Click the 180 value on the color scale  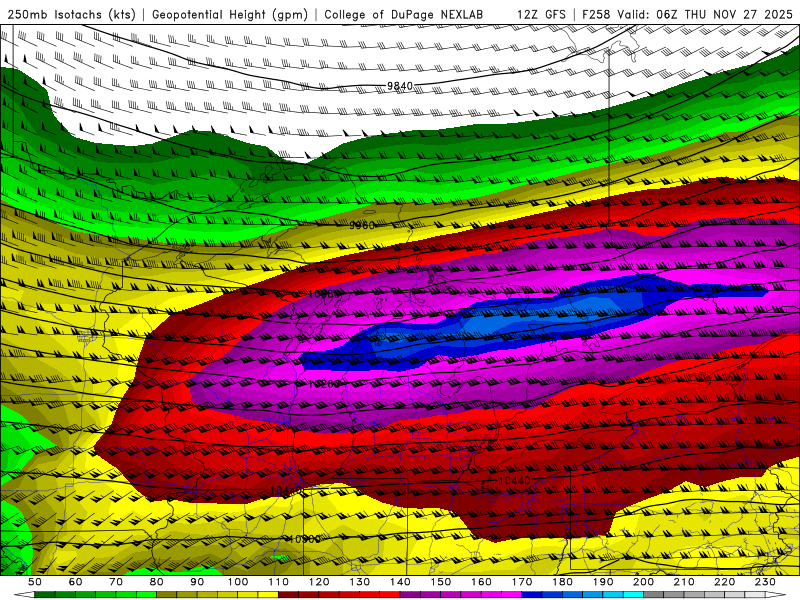pyautogui.click(x=563, y=582)
